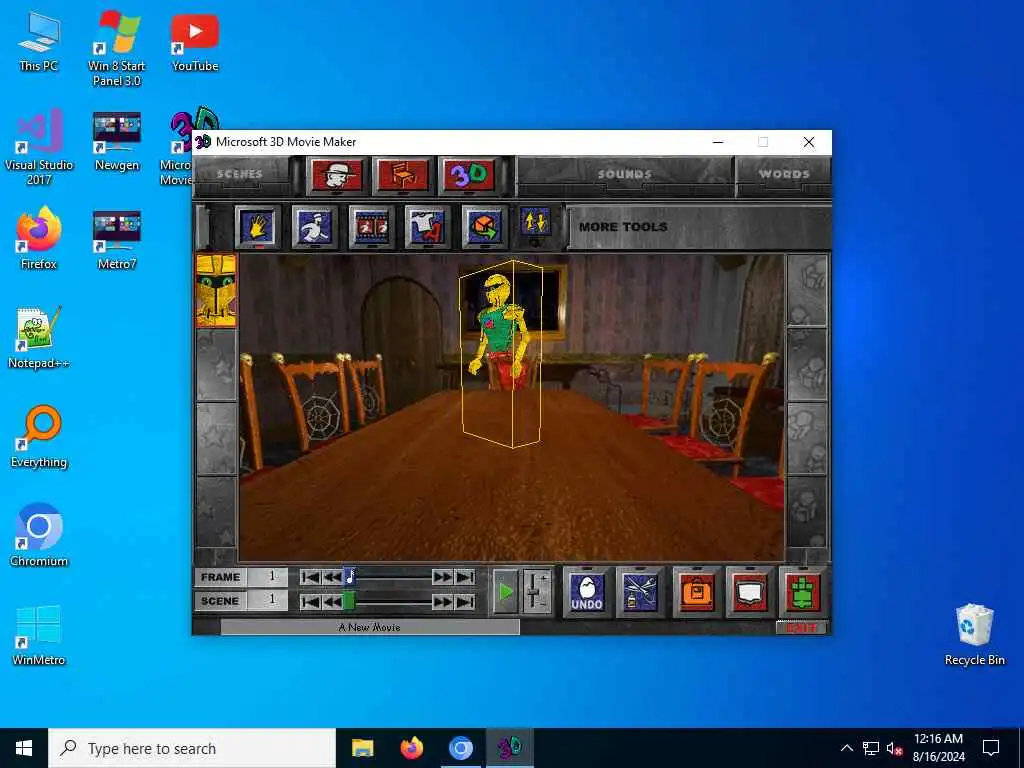Open the orange Portfolio bag icon
This screenshot has width=1024, height=768.
[x=697, y=592]
